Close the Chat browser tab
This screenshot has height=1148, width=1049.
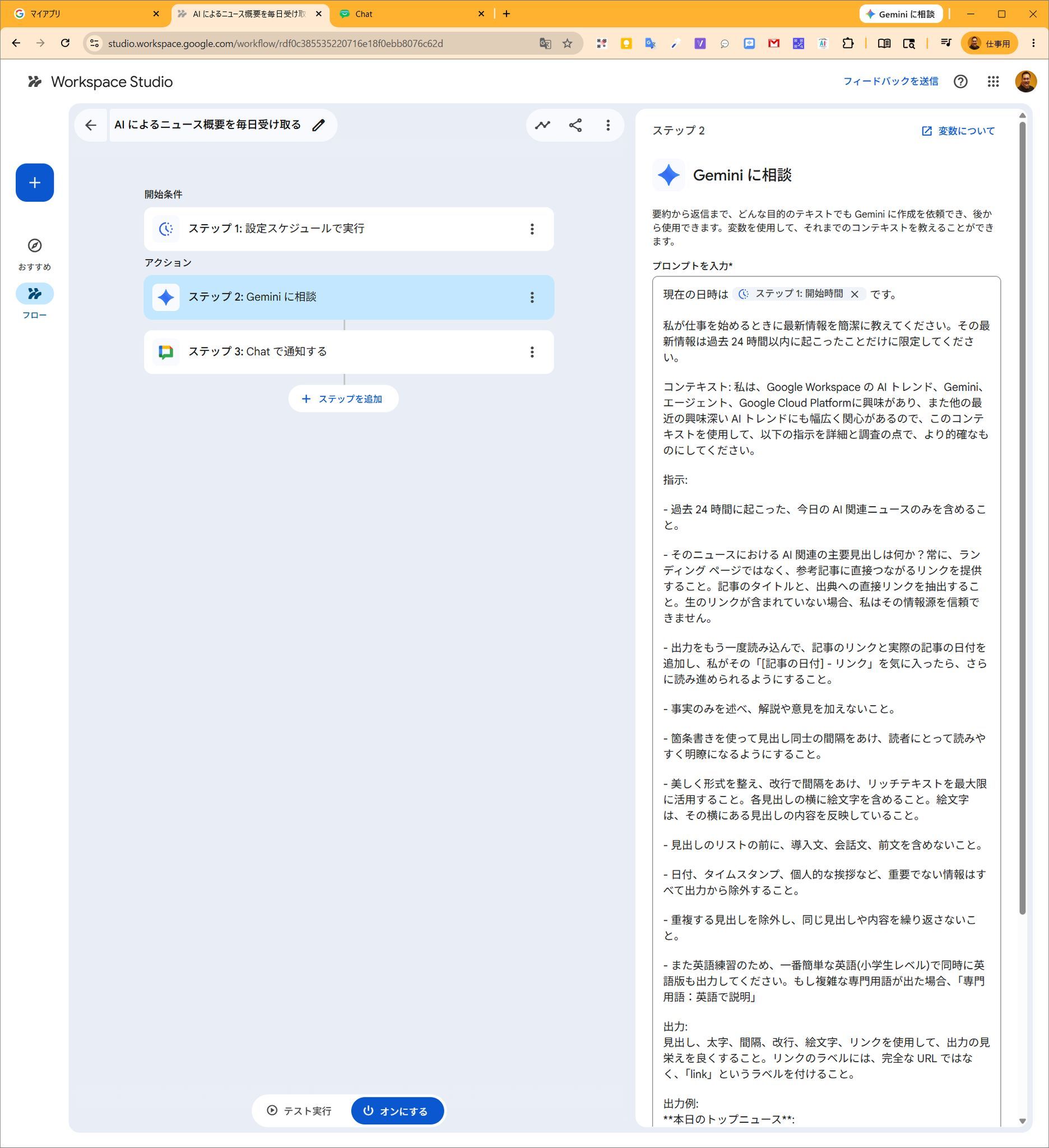pyautogui.click(x=481, y=14)
